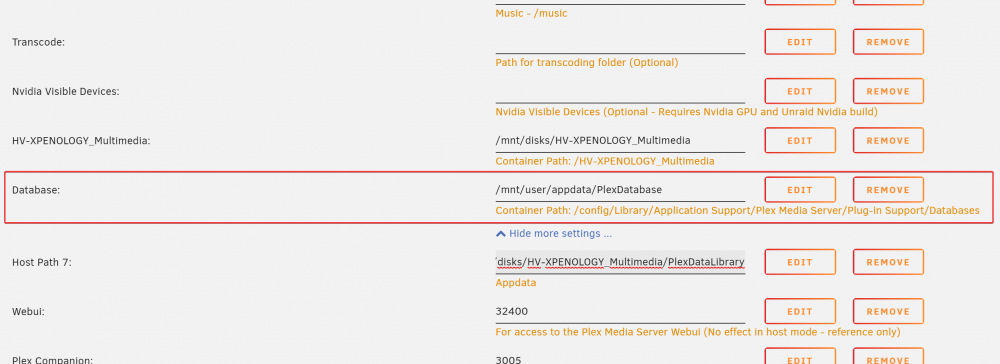
Task: Click the Webui port field showing 32400
Action: click(x=620, y=311)
